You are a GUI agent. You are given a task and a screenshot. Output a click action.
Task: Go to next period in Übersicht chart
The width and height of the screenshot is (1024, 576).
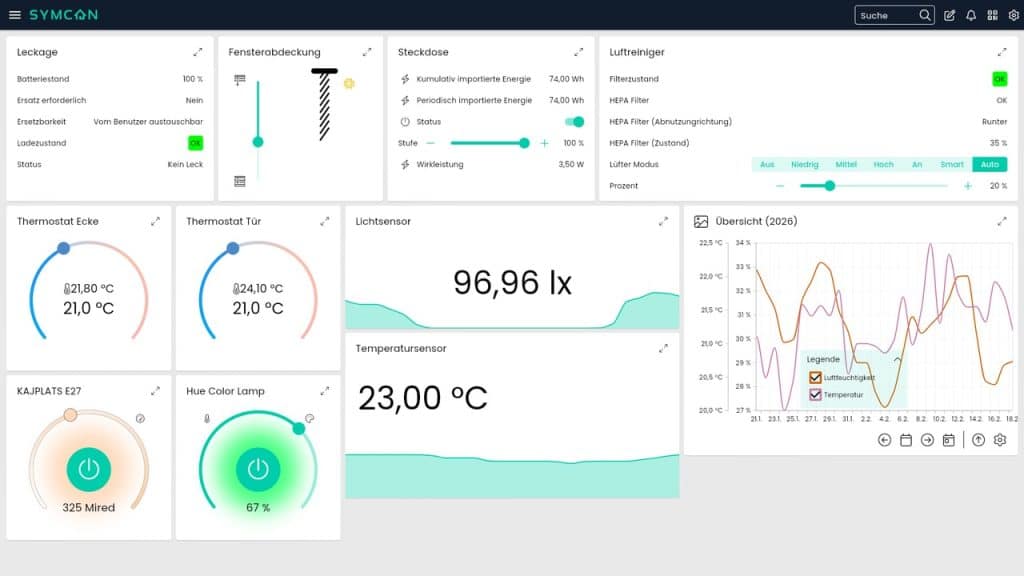(927, 440)
